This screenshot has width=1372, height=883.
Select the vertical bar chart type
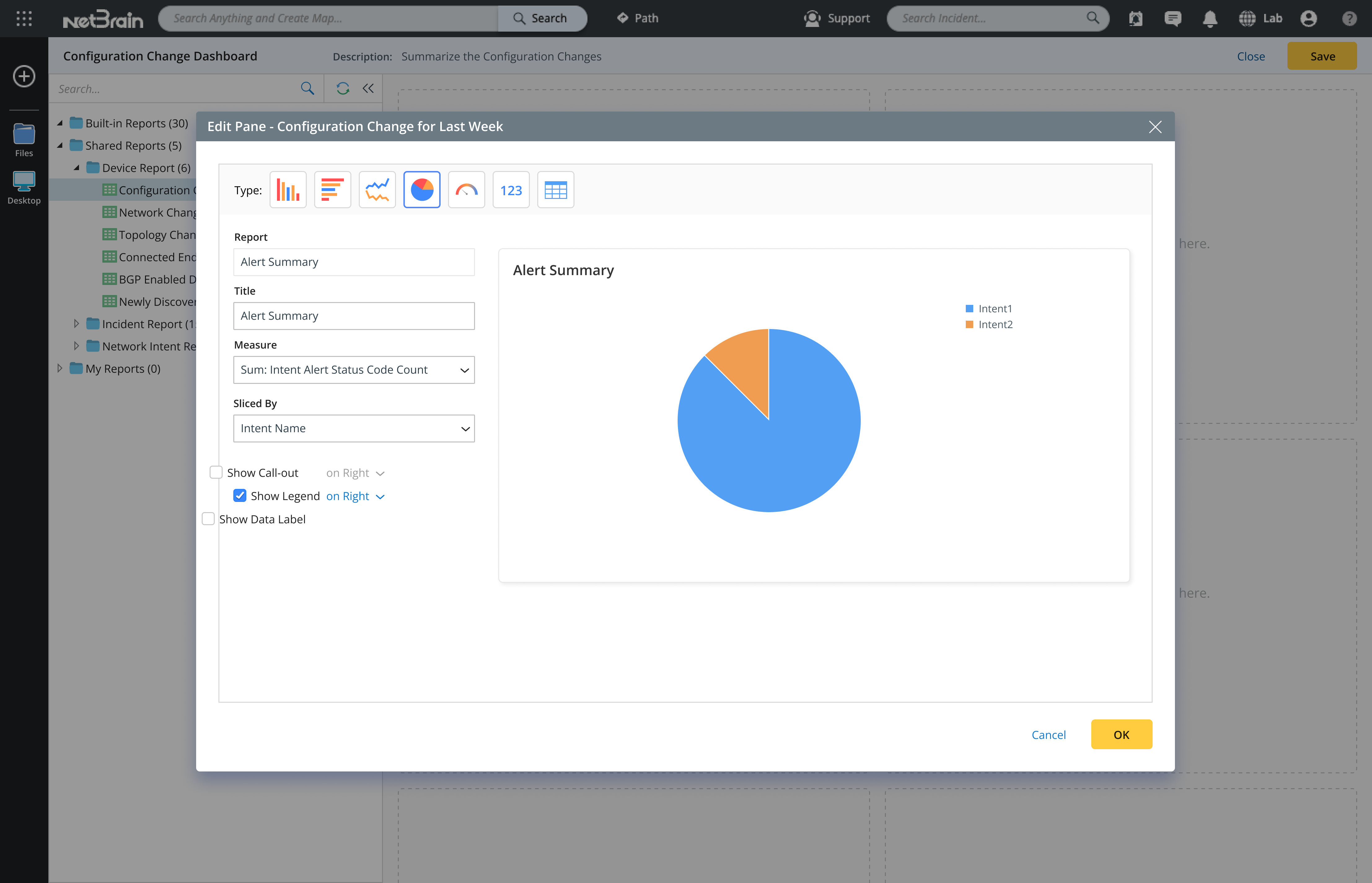click(288, 190)
